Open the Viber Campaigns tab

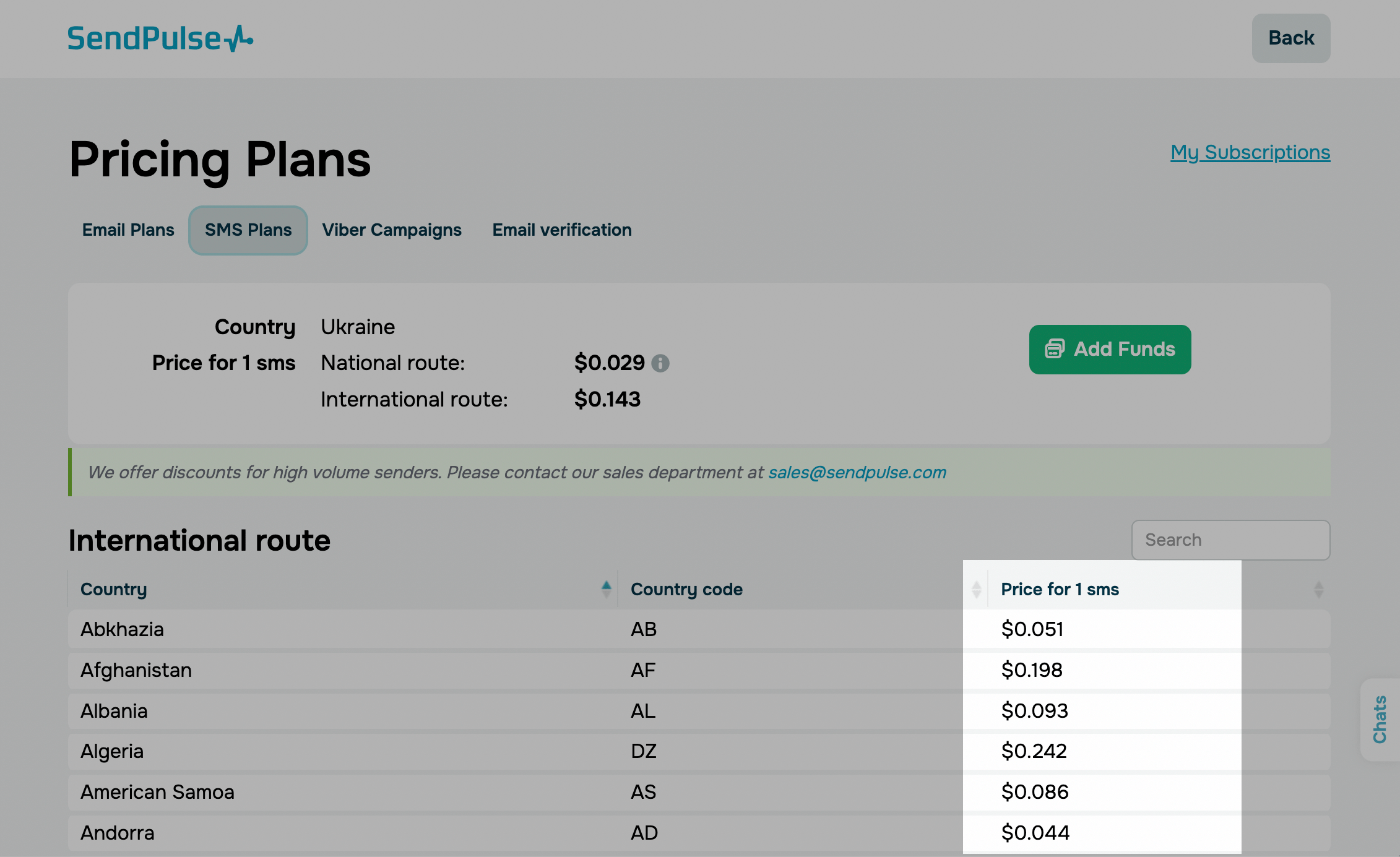391,230
